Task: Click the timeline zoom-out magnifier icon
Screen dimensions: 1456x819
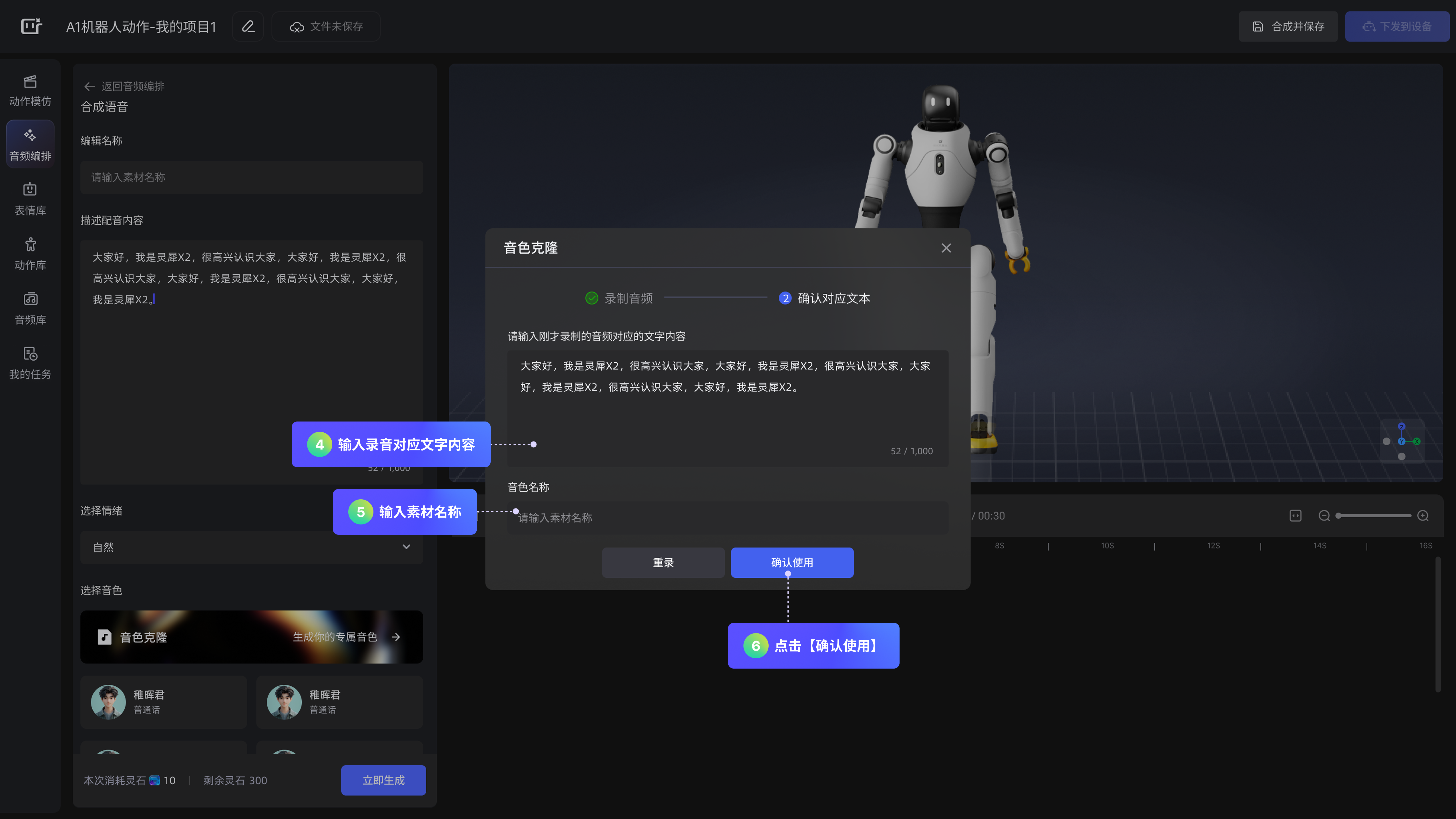Action: click(1324, 516)
